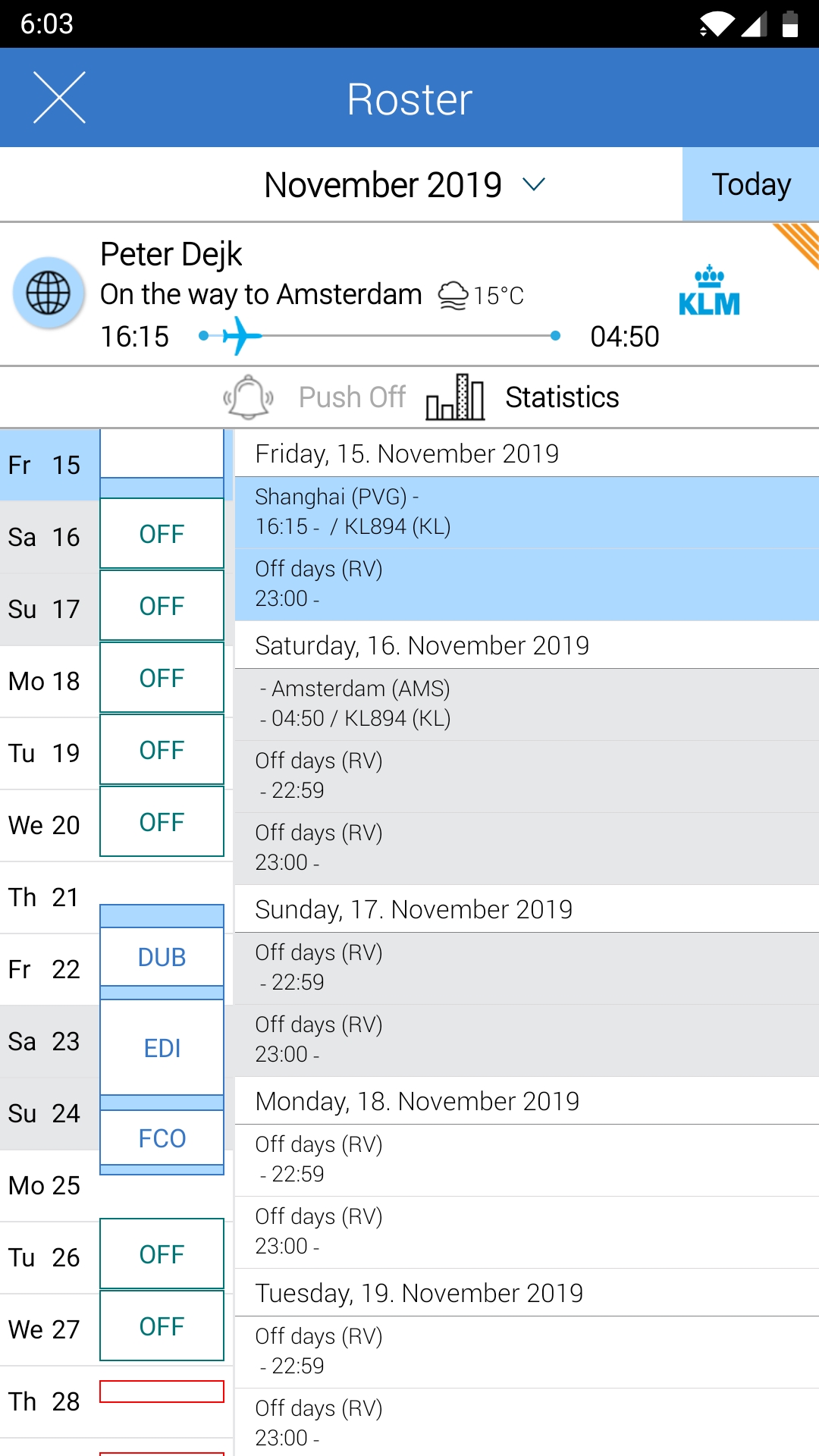Tap the globe icon beside Peter Dejk

(x=49, y=293)
